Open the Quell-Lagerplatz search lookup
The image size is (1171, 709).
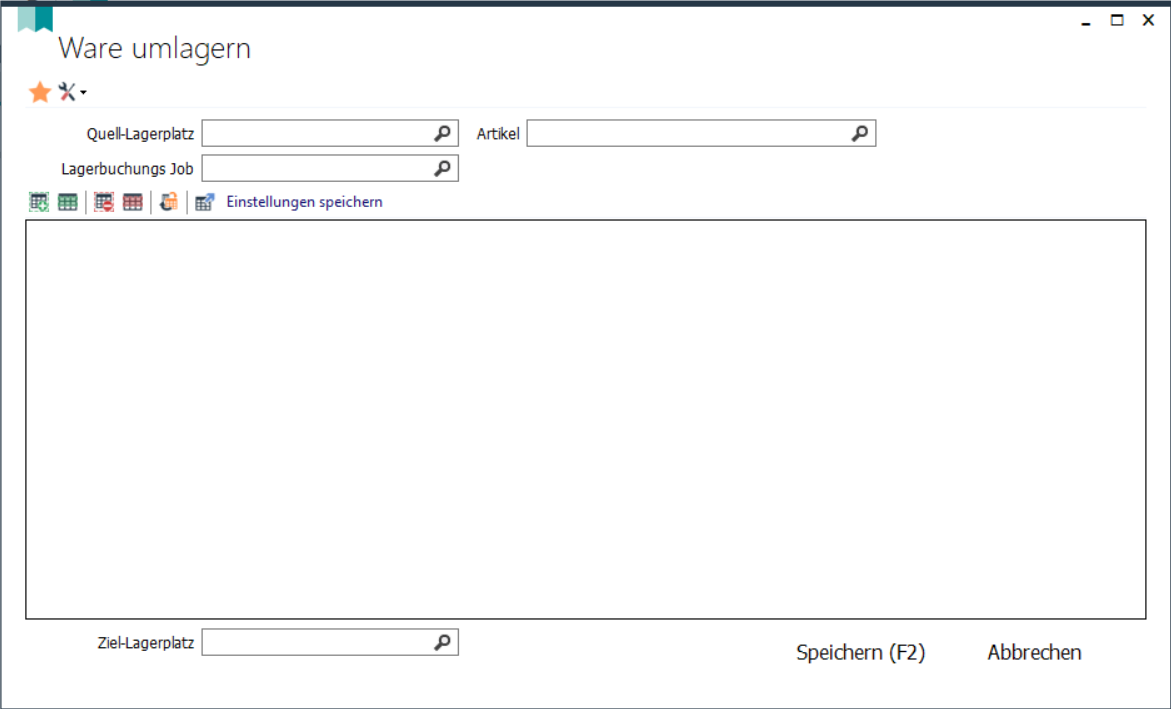tap(443, 133)
